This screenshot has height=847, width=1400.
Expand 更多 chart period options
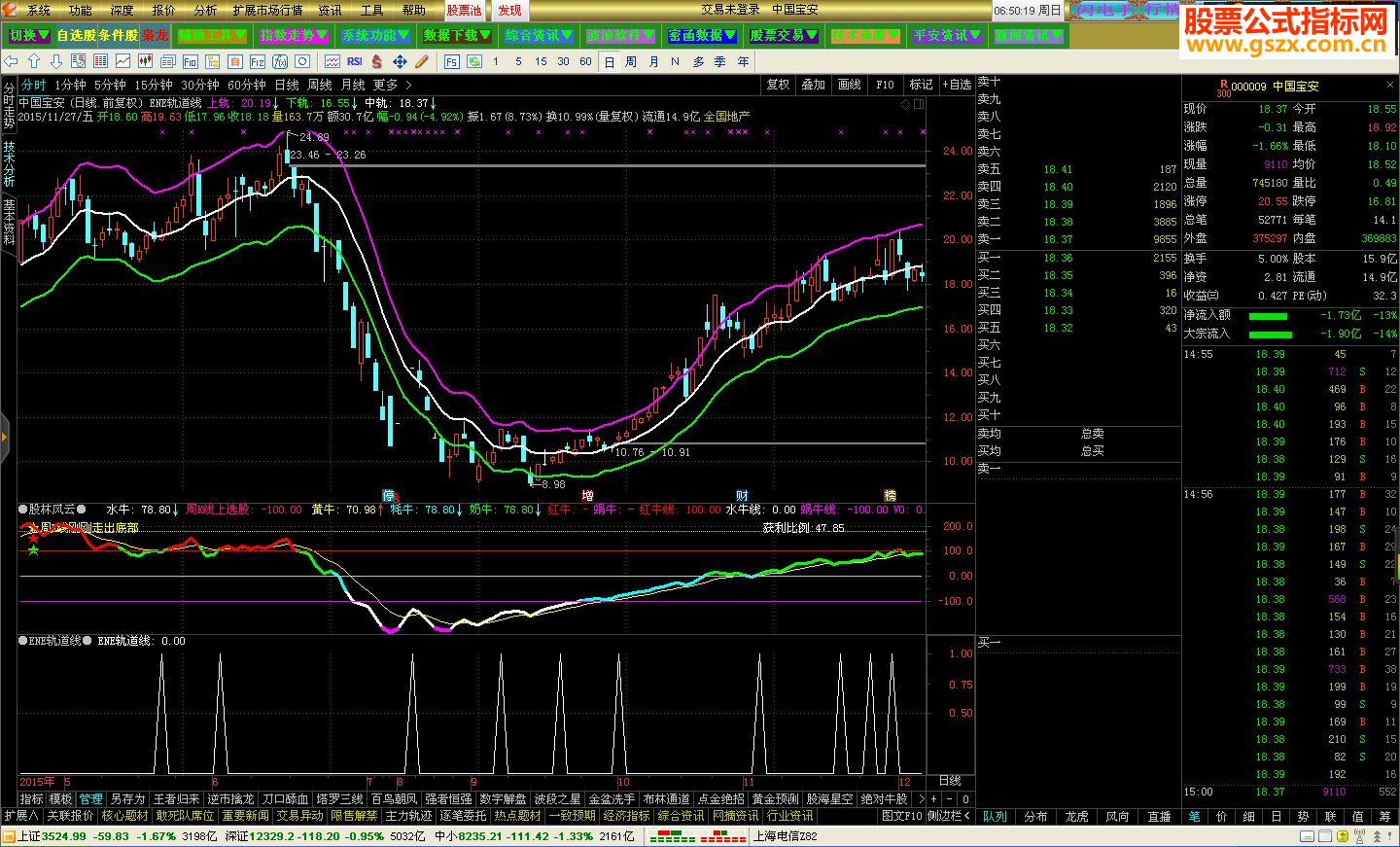(392, 85)
